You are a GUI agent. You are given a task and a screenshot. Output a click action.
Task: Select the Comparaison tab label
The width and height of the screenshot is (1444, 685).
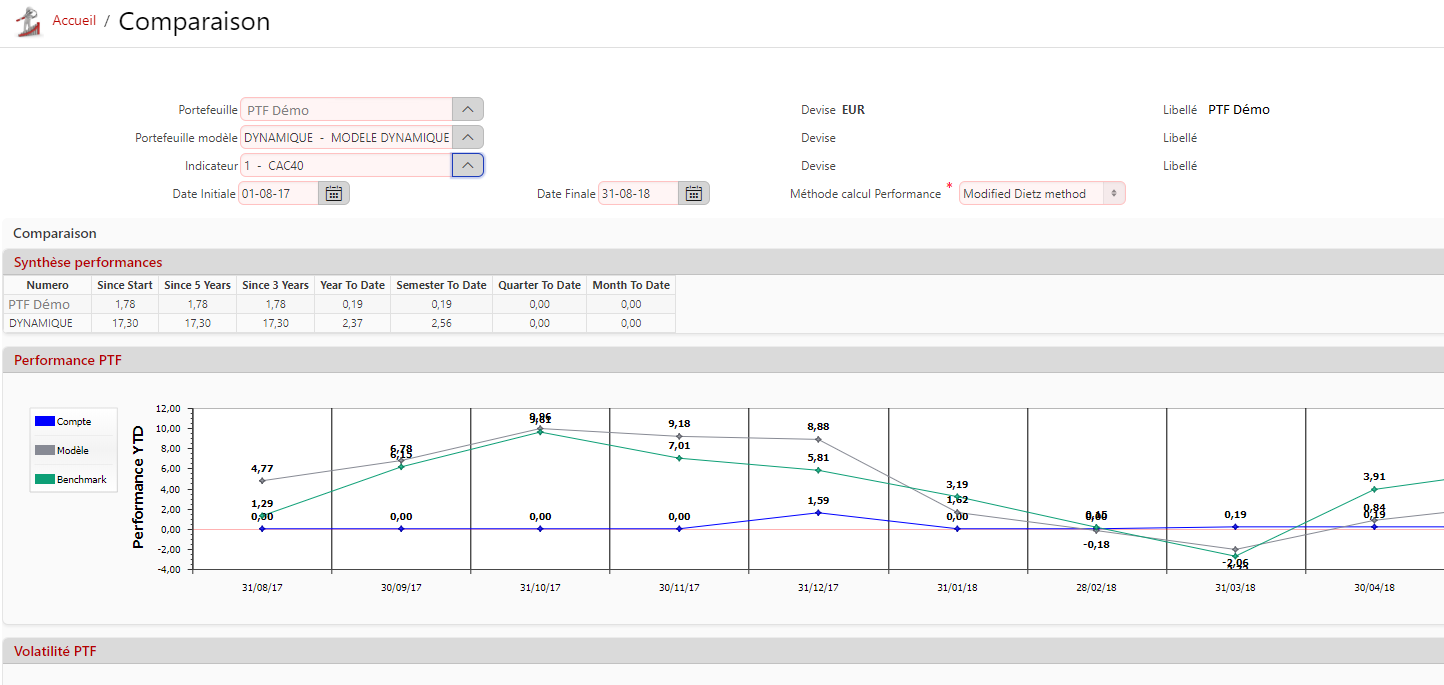pos(55,233)
